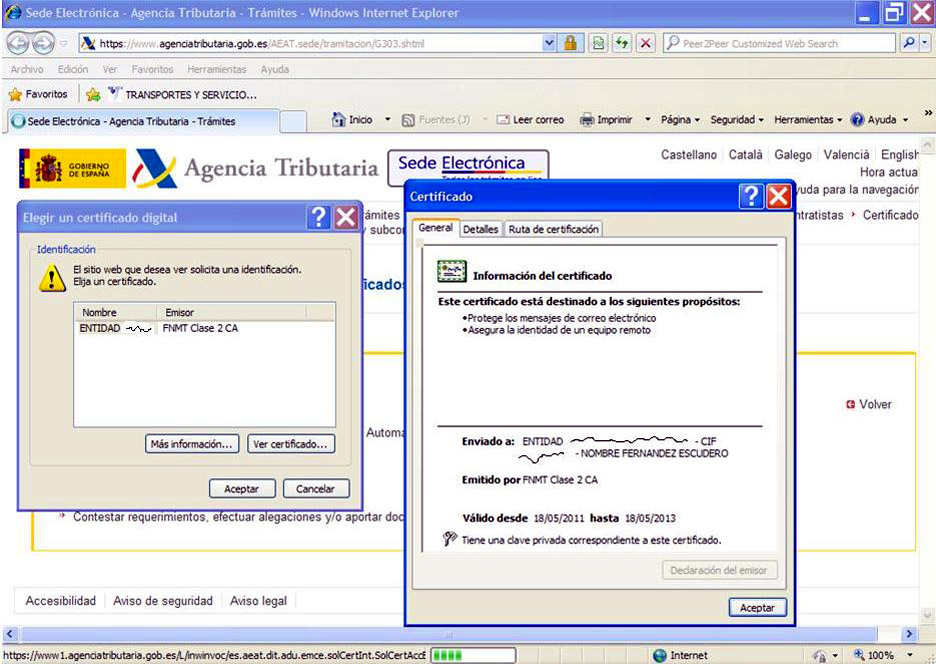Click in the URL address field
The height and width of the screenshot is (664, 936).
(310, 43)
